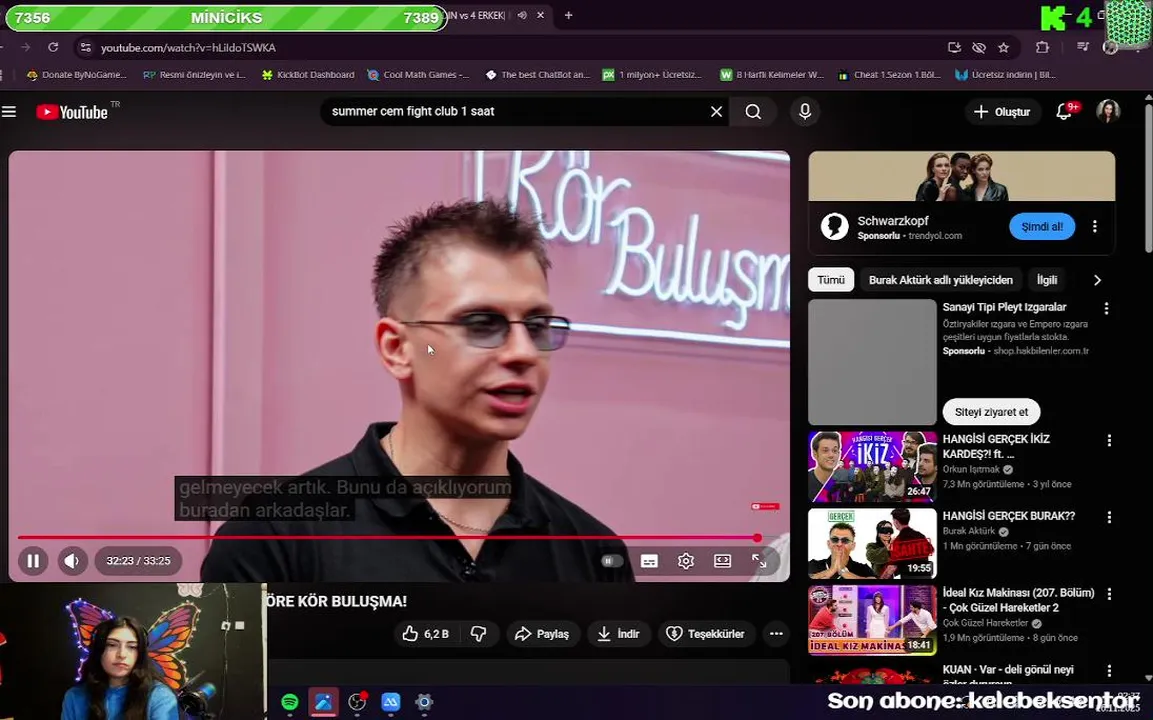The image size is (1153, 720).
Task: Run search with magnifier button
Action: tap(753, 112)
